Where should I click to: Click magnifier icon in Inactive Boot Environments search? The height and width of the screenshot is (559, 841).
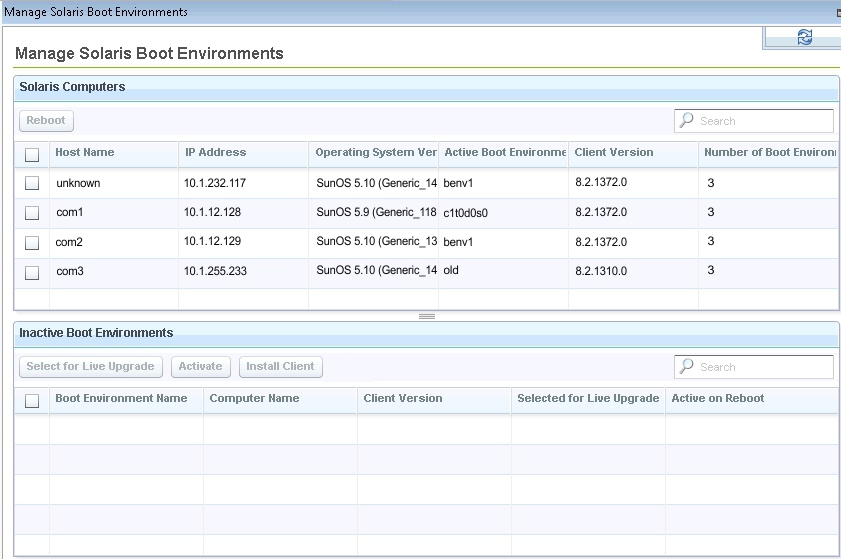[686, 367]
